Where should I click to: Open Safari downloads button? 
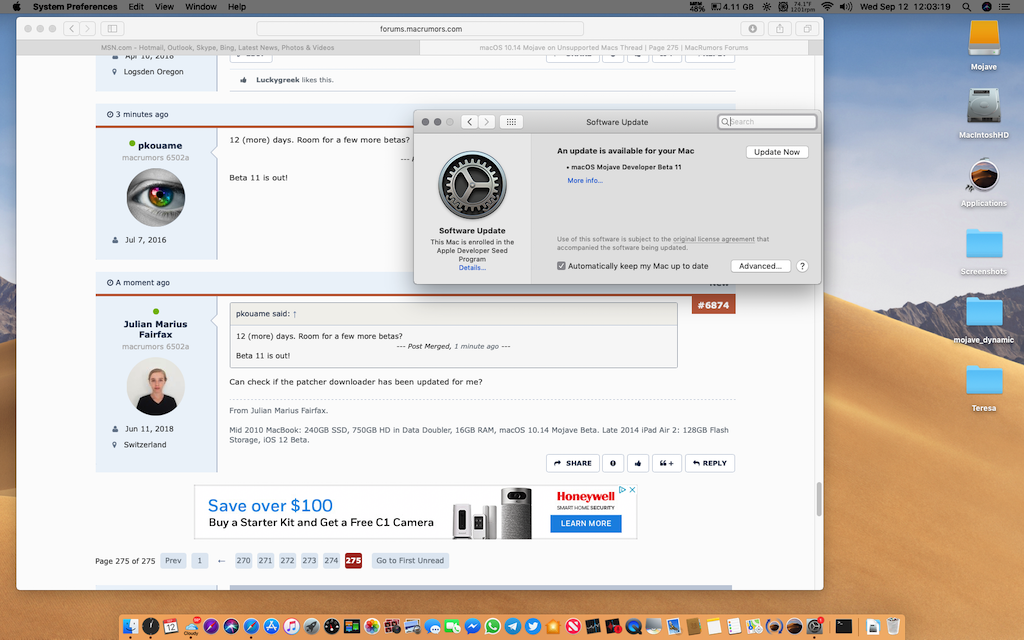pyautogui.click(x=752, y=29)
